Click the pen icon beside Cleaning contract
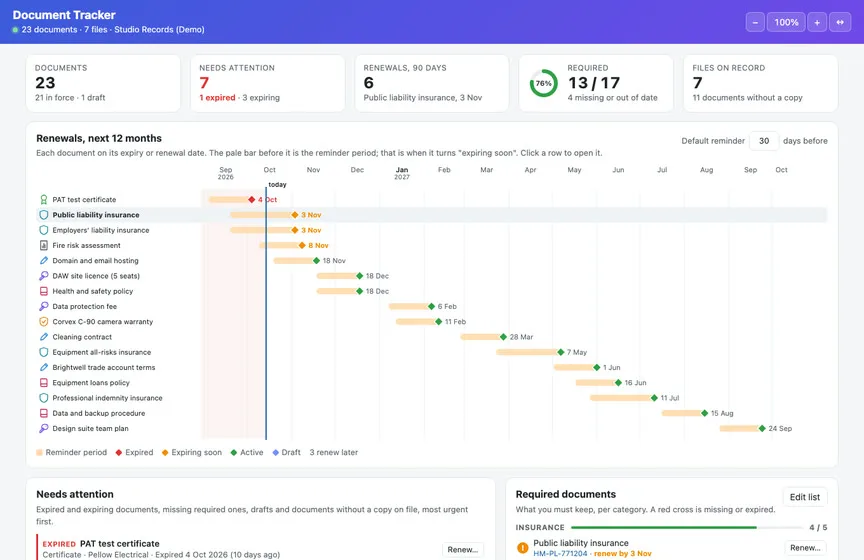864x560 pixels. (44, 337)
